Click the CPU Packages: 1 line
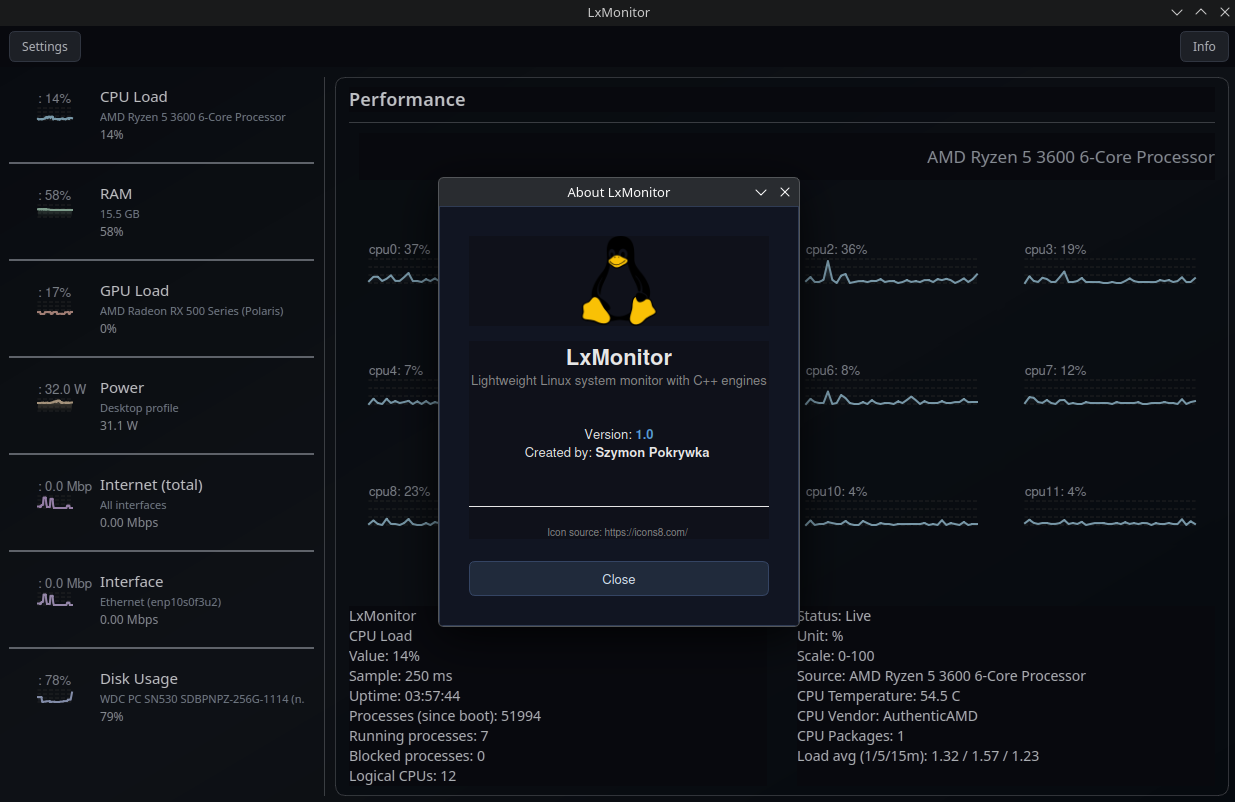This screenshot has height=802, width=1235. [851, 736]
